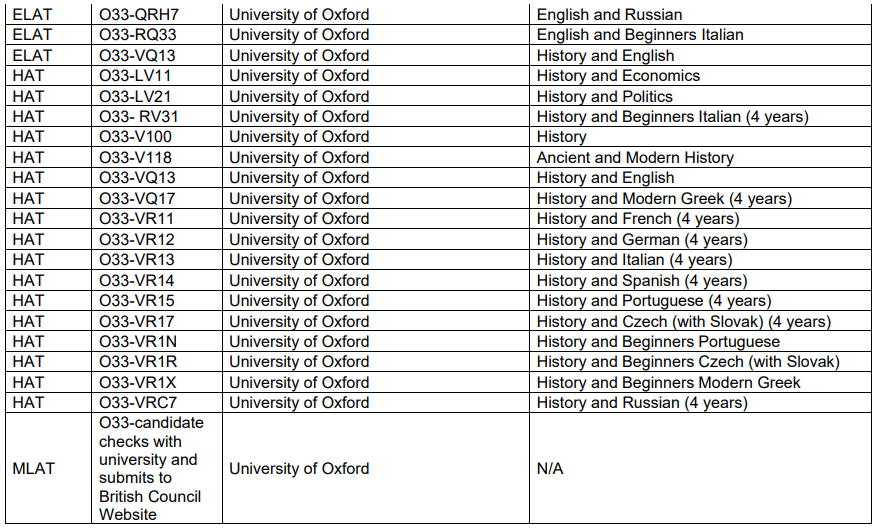Click History and Czech (with Slovak) entry
This screenshot has width=877, height=530.
pos(683,321)
